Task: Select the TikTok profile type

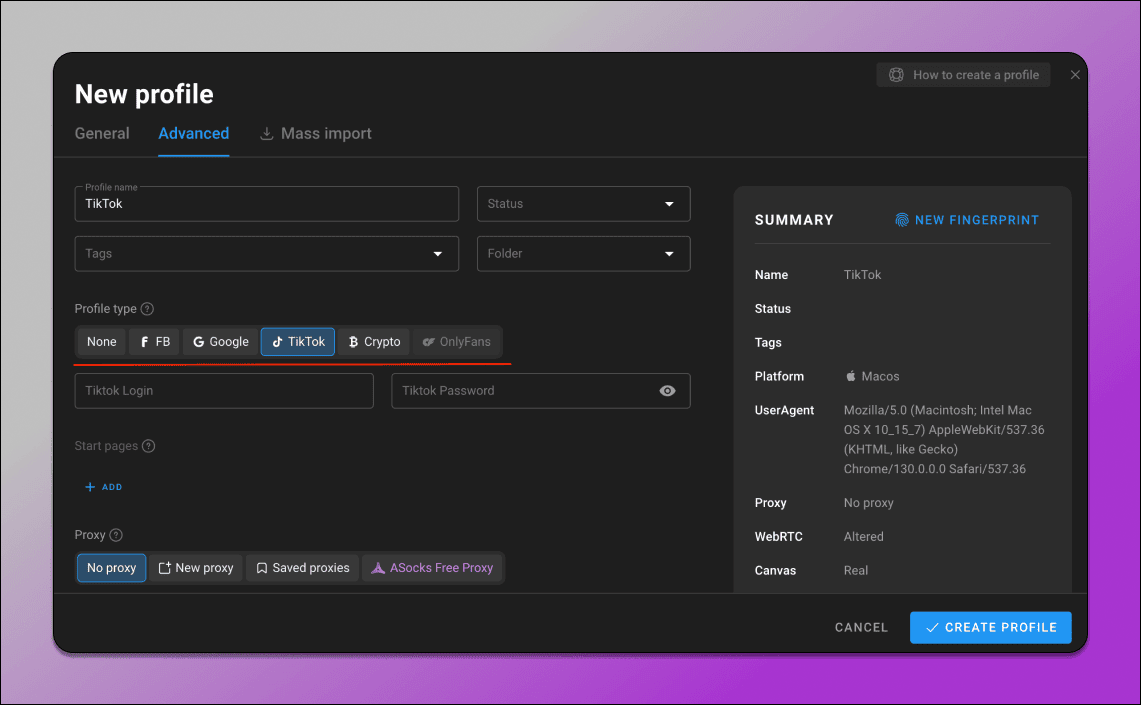Action: pyautogui.click(x=298, y=342)
